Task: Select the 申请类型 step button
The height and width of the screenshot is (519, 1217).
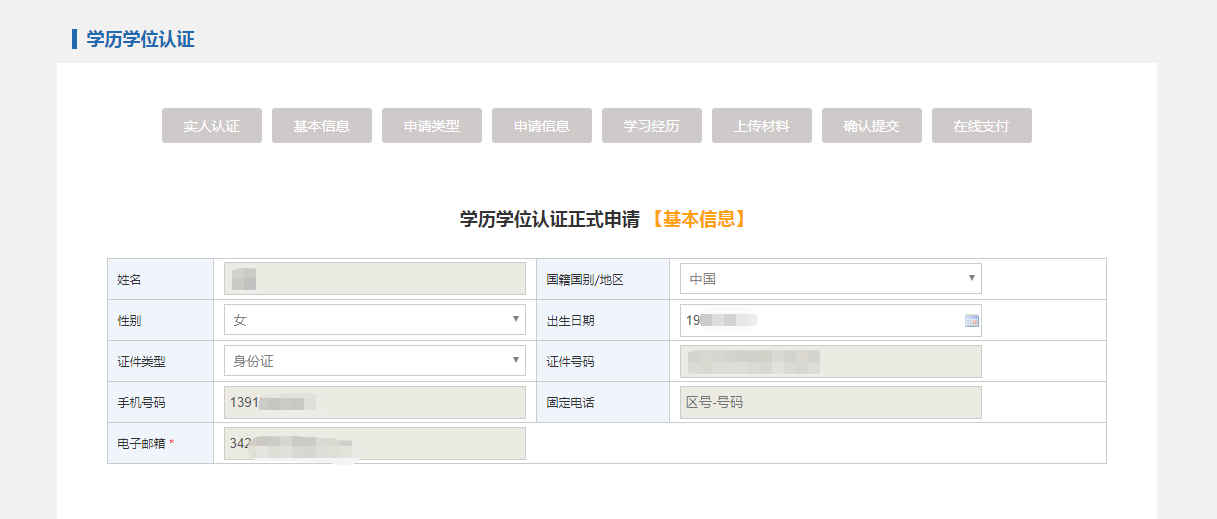Action: tap(432, 126)
